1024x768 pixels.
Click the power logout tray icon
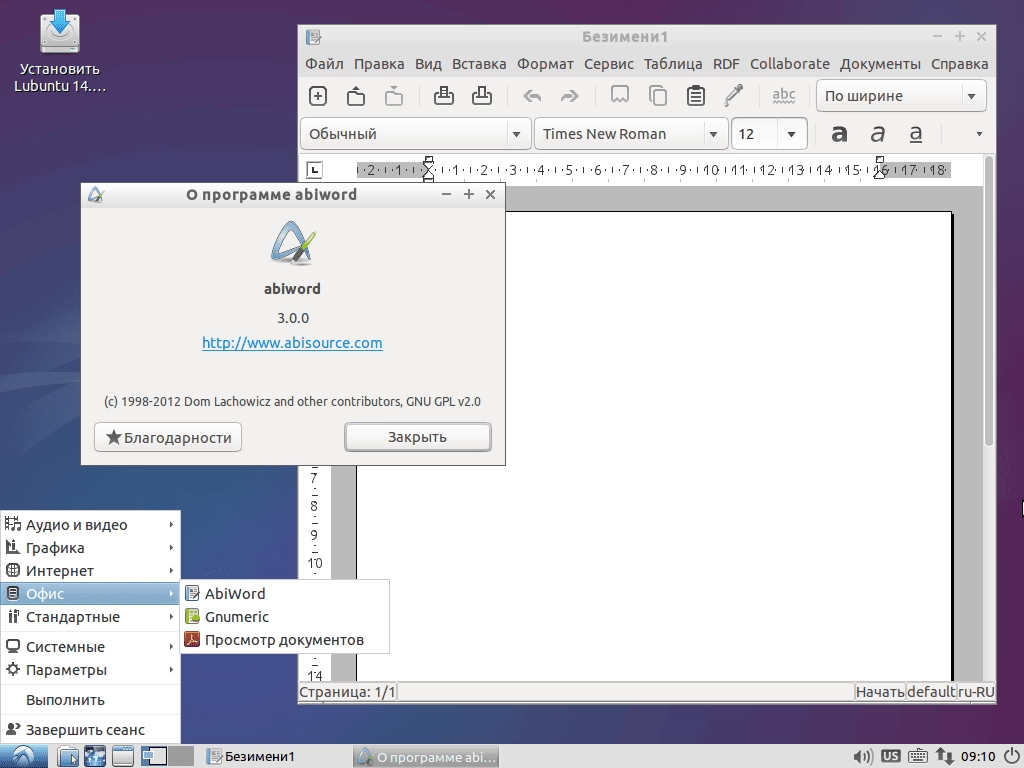click(x=1011, y=756)
